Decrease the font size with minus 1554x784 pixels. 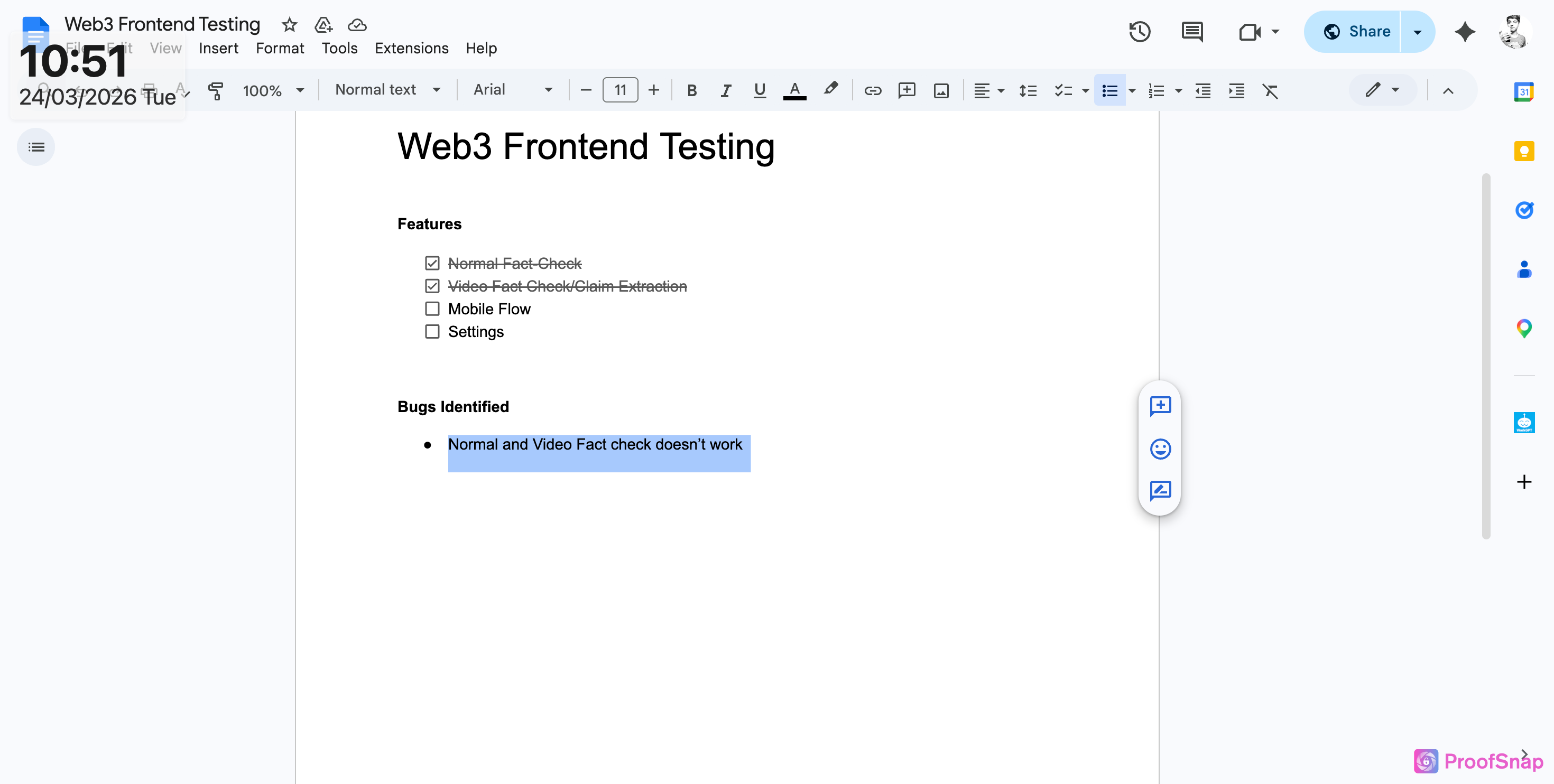pos(586,90)
